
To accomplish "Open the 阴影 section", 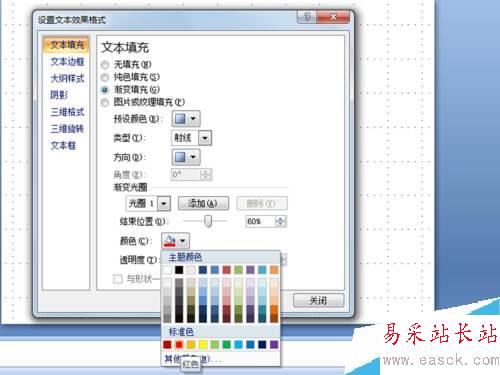I will click(59, 95).
